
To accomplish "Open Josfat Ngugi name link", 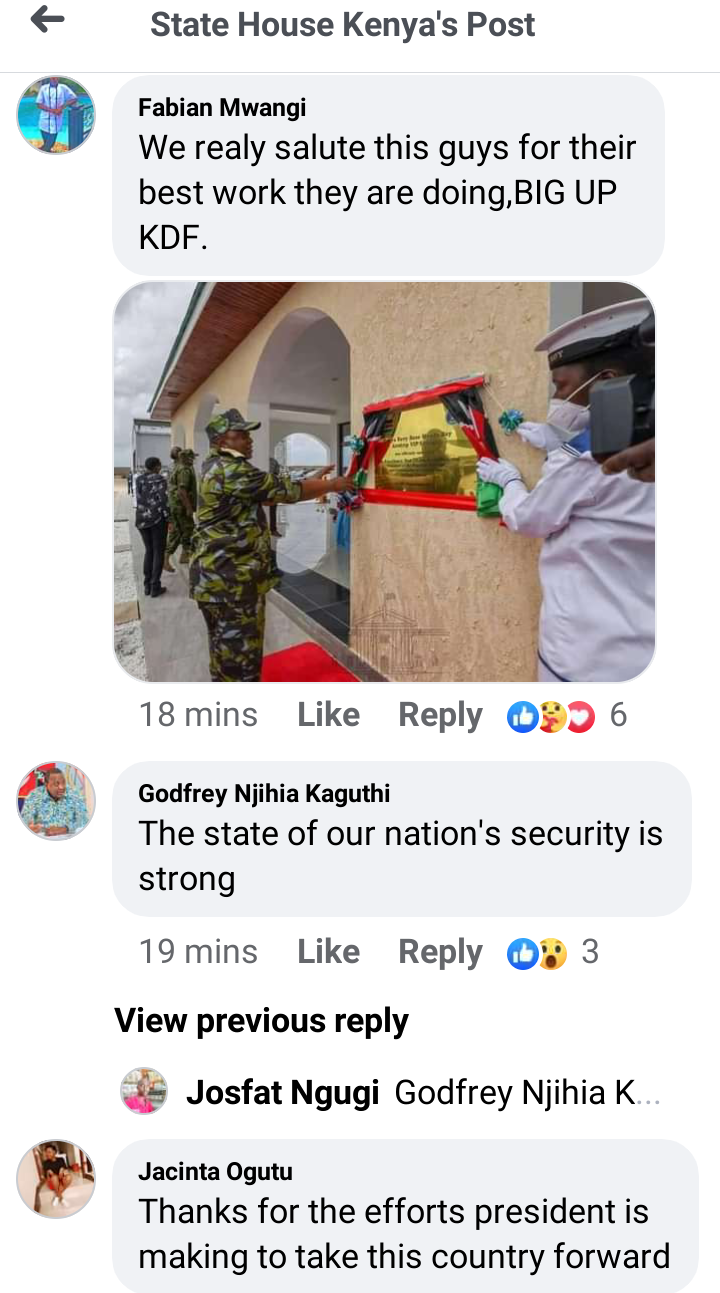I will [x=283, y=1093].
